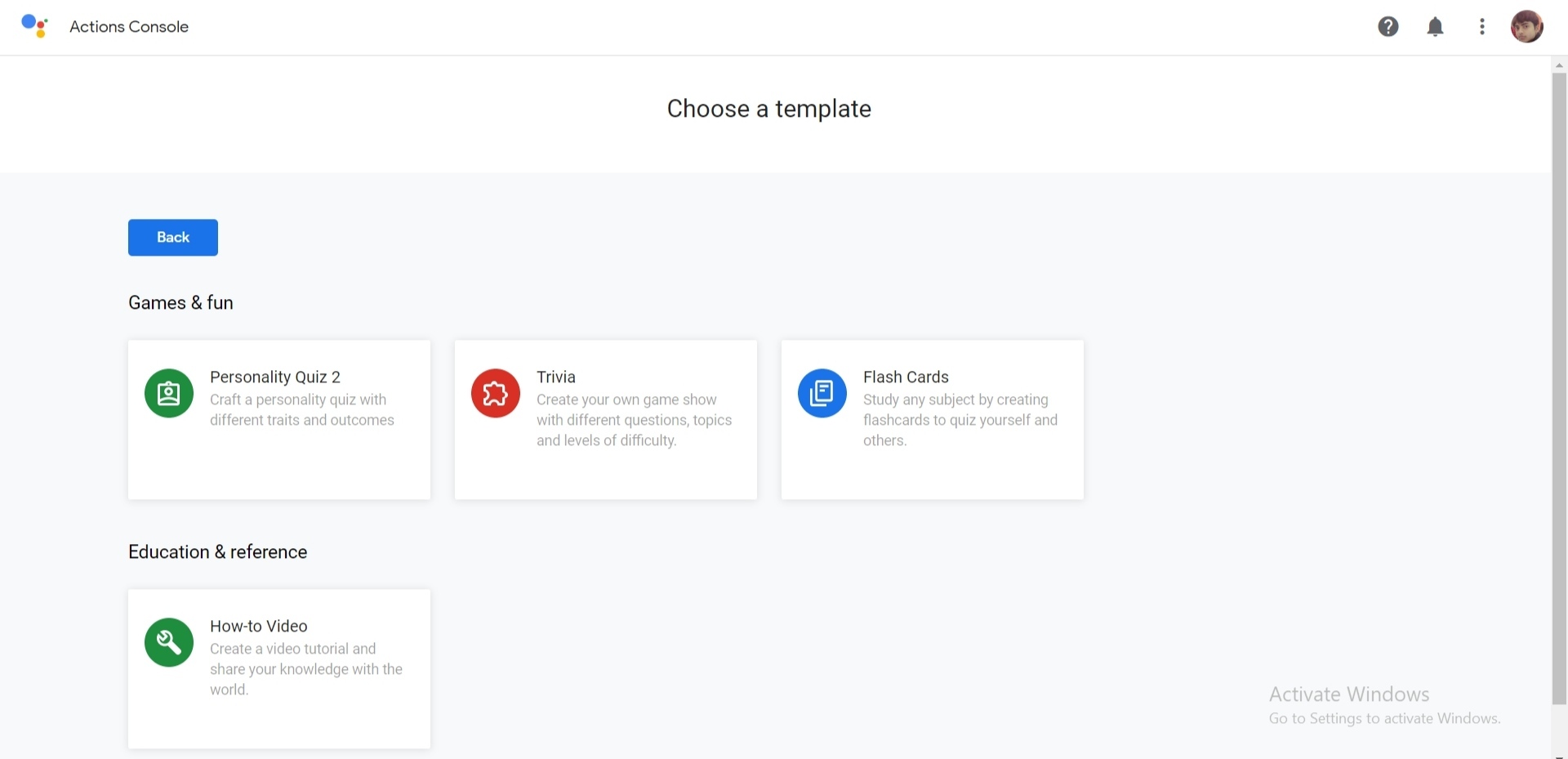
Task: Click the Actions Console title text
Action: 129,27
